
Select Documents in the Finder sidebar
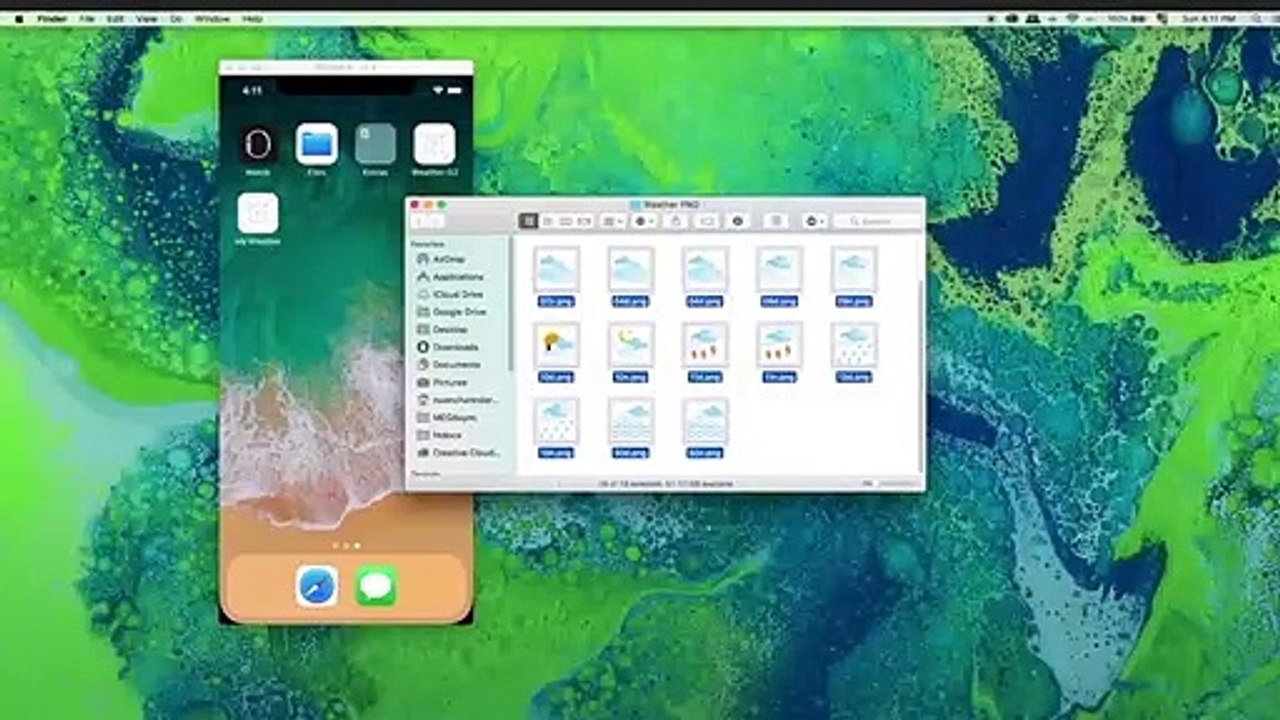pyautogui.click(x=456, y=365)
